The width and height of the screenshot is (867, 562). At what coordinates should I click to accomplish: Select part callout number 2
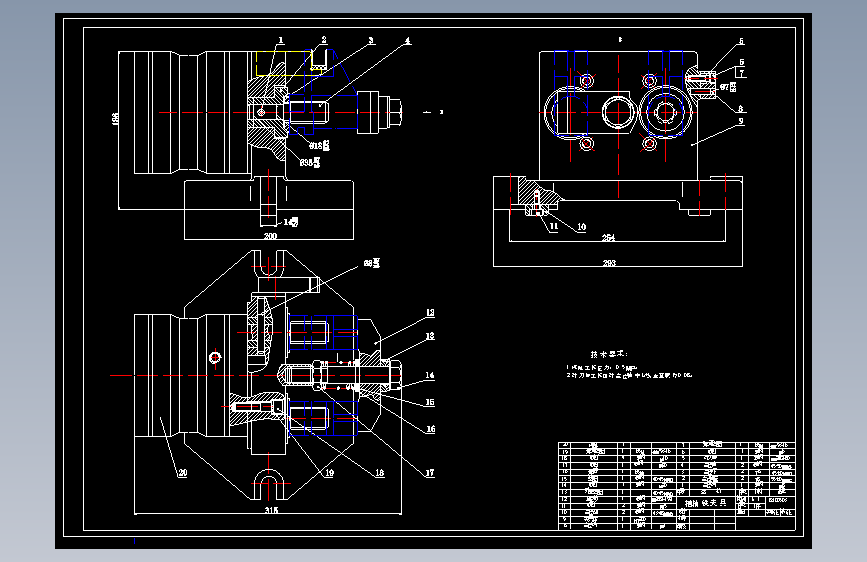point(324,40)
